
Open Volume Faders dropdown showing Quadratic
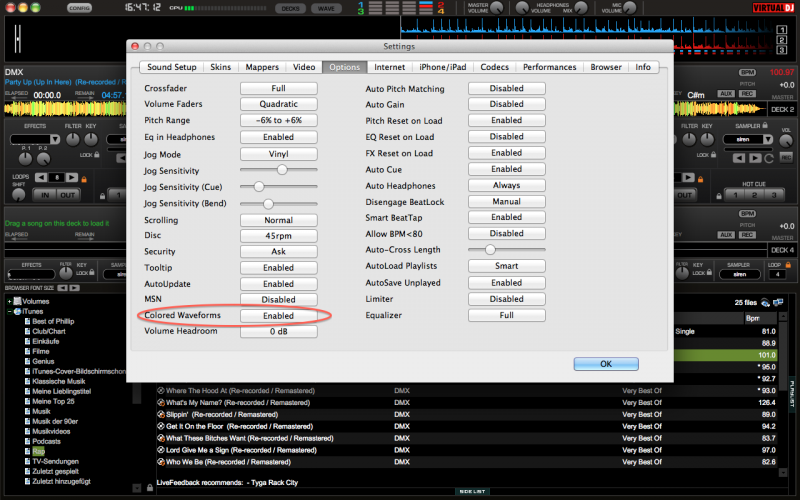click(279, 104)
